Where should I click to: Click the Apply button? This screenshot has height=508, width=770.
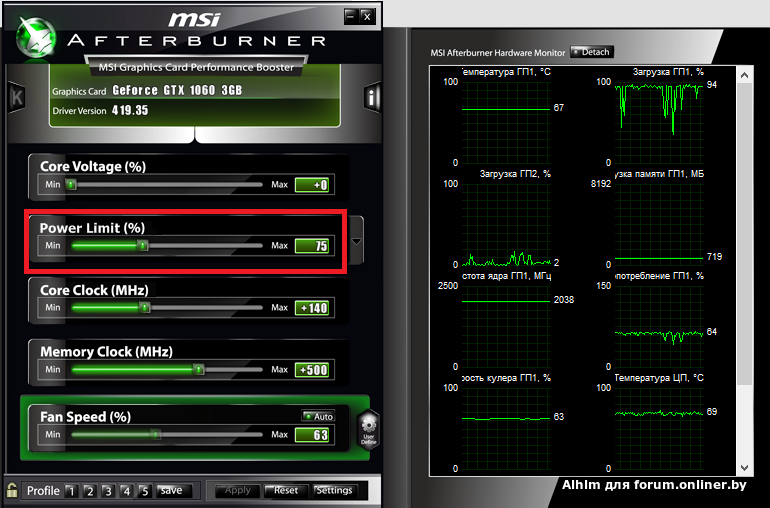pos(238,490)
